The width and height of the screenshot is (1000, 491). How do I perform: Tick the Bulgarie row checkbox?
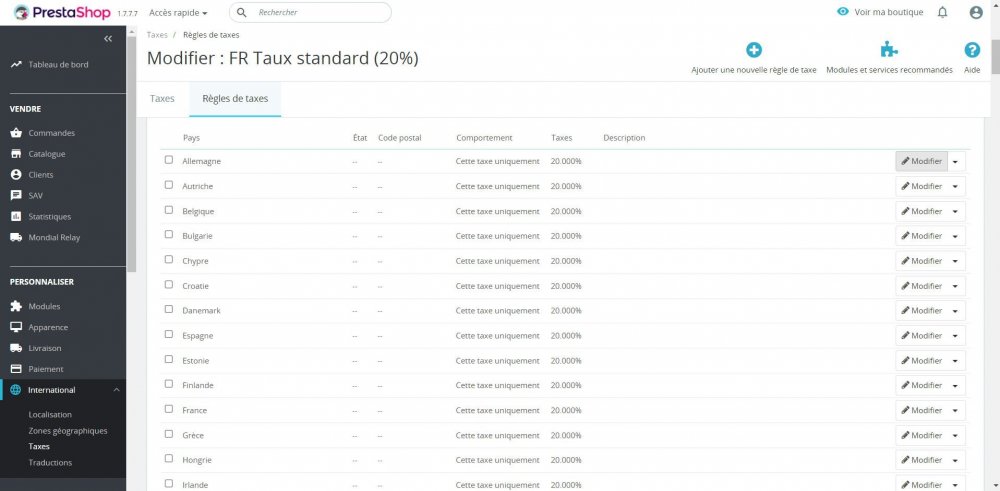[x=168, y=235]
